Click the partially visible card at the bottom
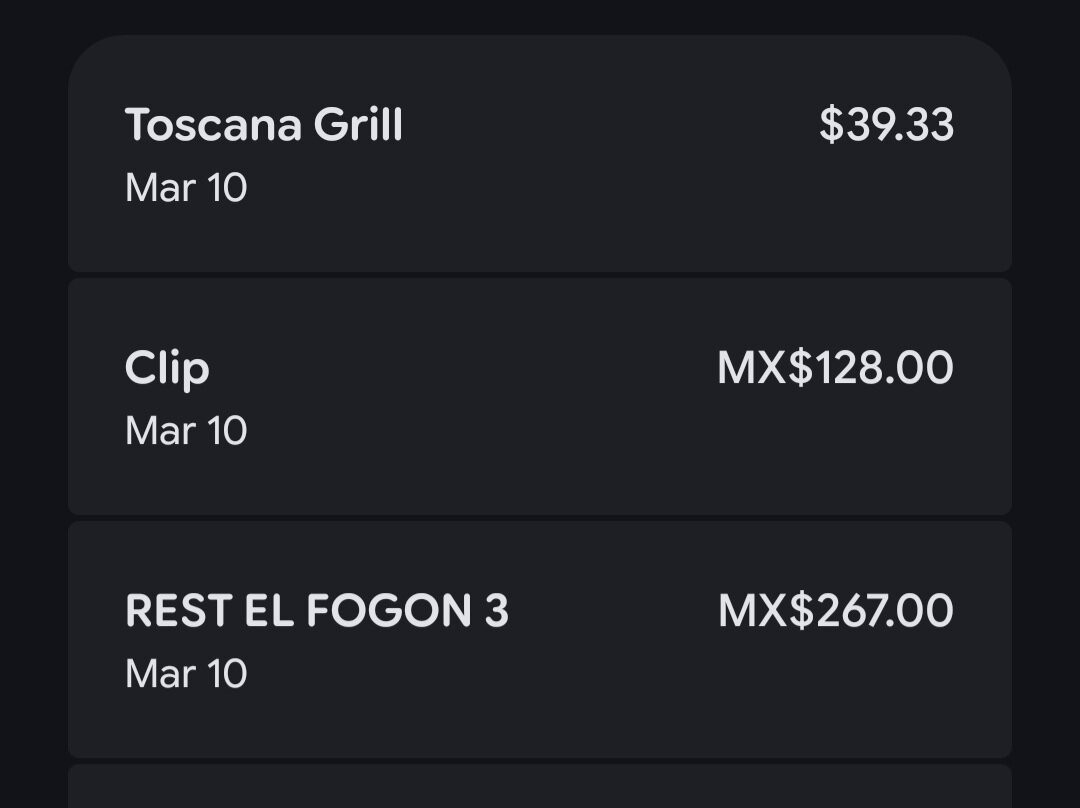 tap(540, 788)
